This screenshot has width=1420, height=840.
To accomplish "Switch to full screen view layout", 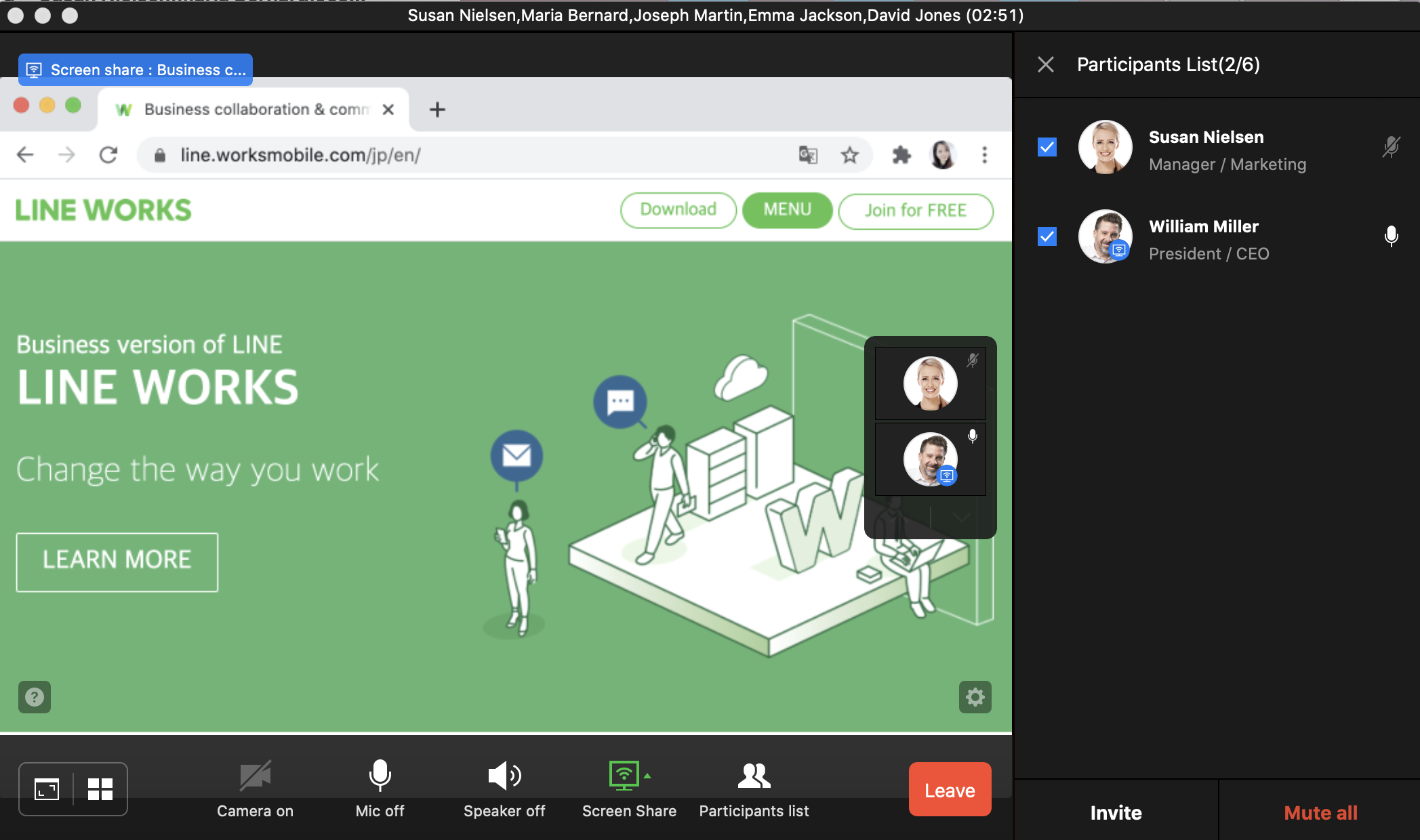I will click(47, 789).
